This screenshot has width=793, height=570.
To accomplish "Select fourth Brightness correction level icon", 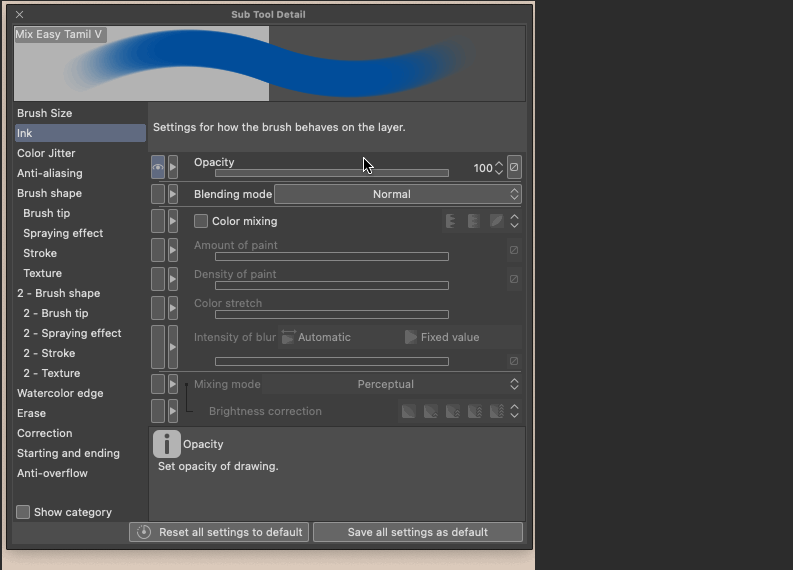I will tap(475, 411).
